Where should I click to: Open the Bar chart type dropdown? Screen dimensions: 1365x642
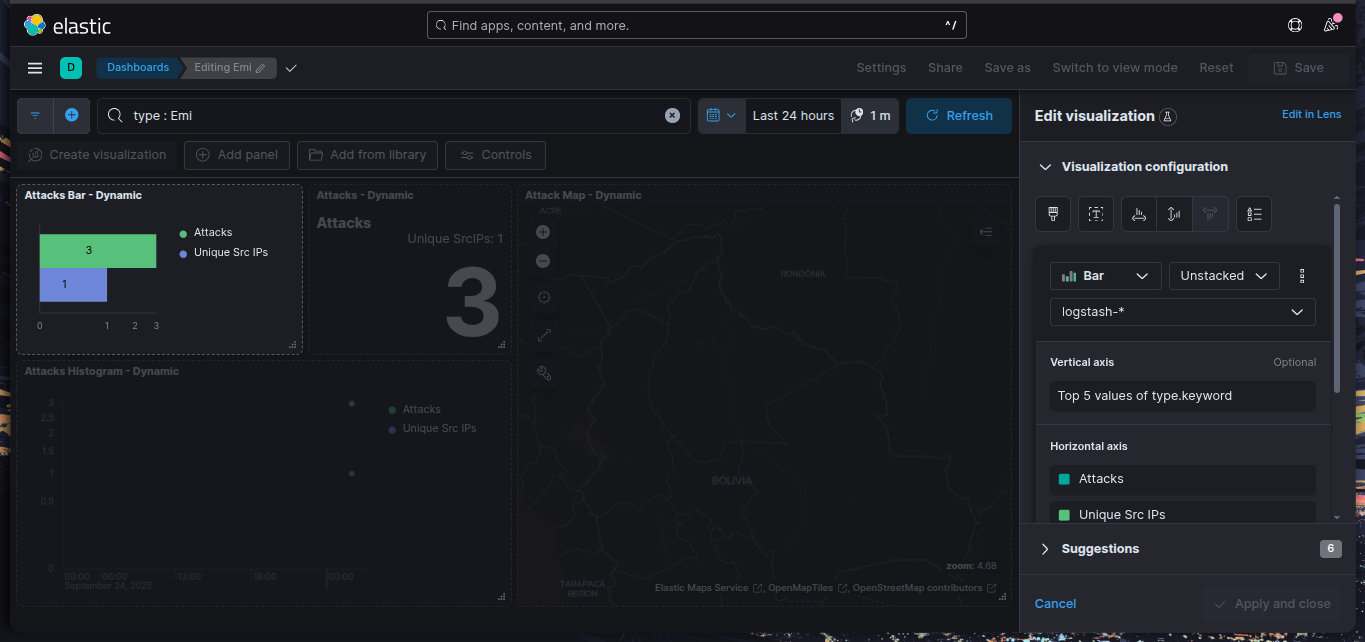point(1105,276)
